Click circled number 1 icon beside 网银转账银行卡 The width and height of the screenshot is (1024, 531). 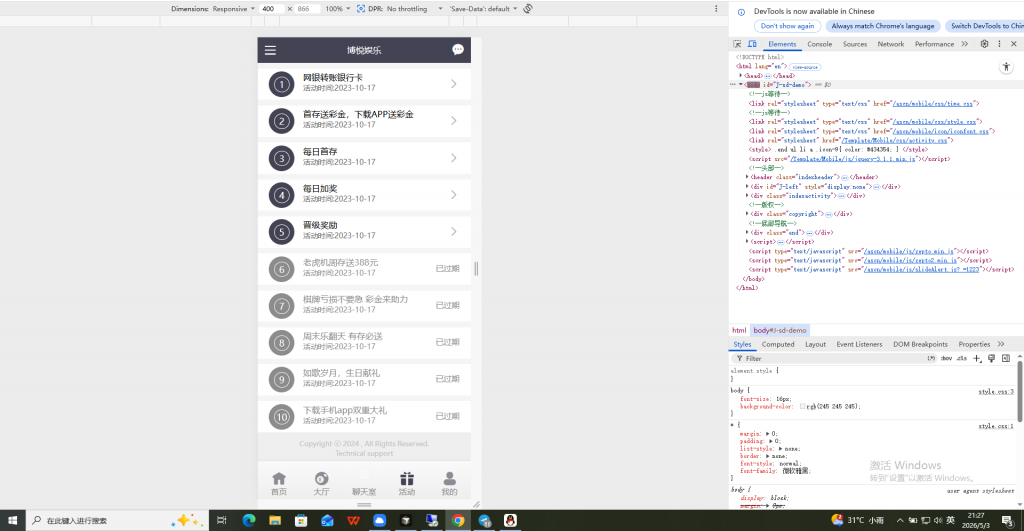(x=281, y=84)
